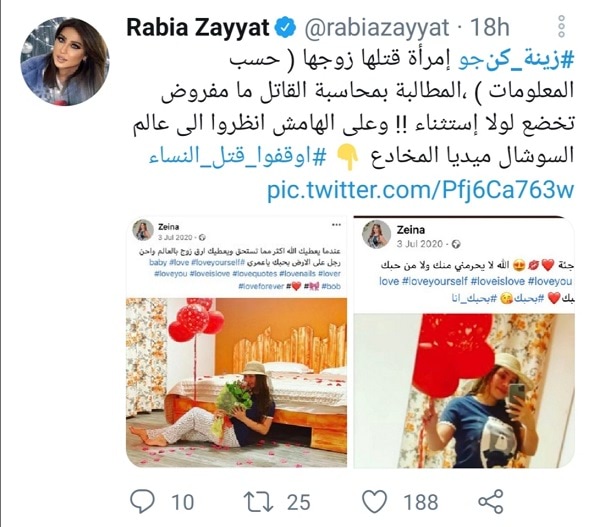Open the #اوقفوا_قتل_النساء hashtag
The image size is (594, 527).
tap(237, 157)
